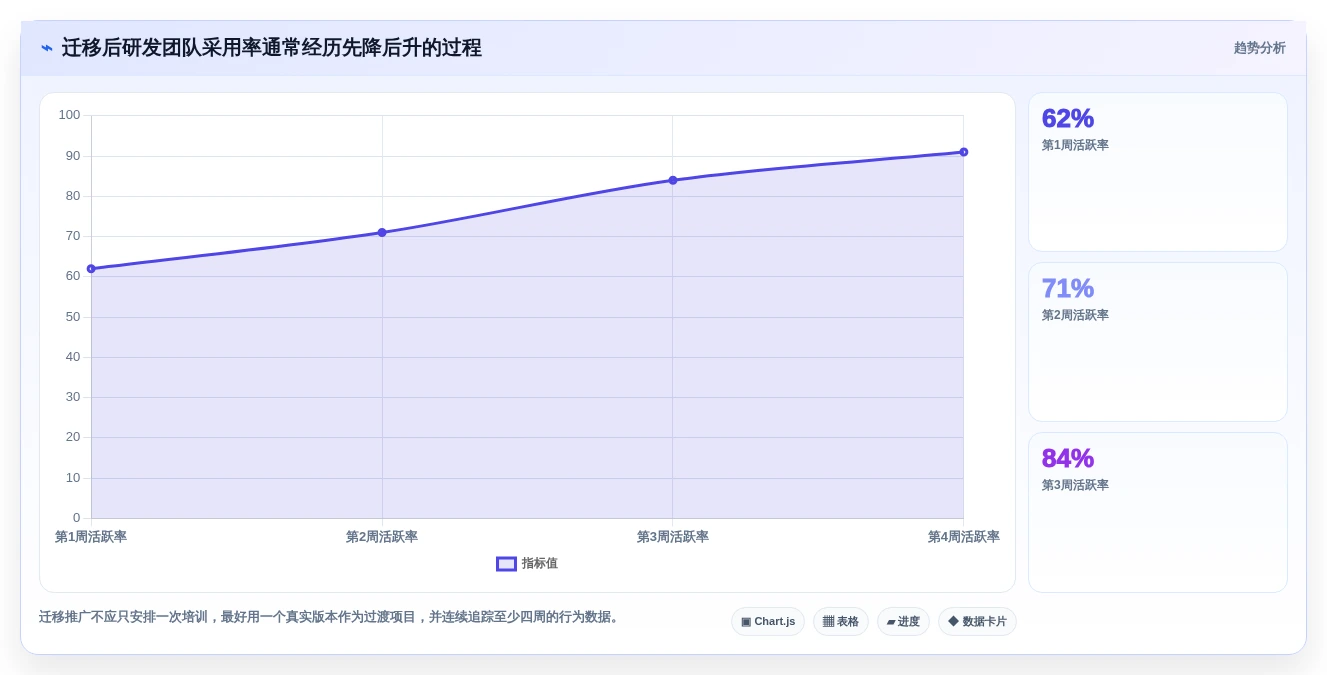The height and width of the screenshot is (675, 1327).
Task: Click the y-axis value 100
Action: (69, 115)
